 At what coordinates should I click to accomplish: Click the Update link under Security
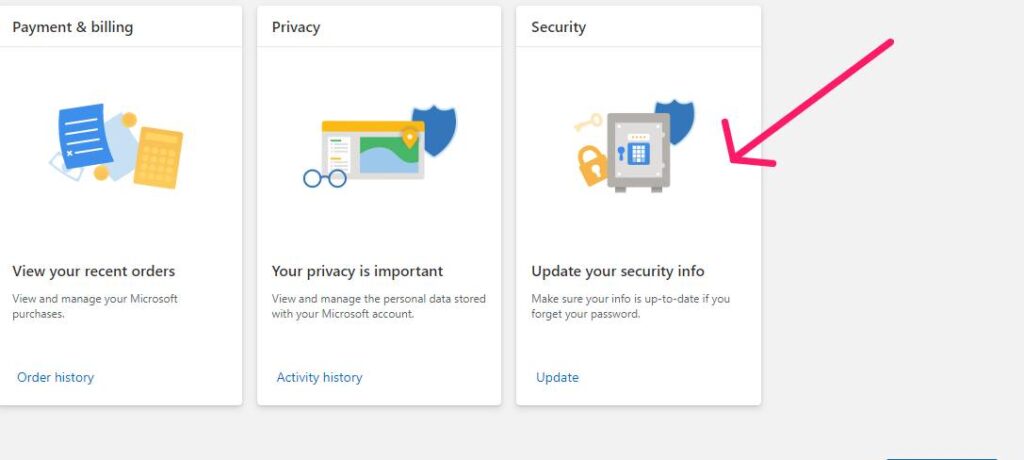click(x=557, y=377)
